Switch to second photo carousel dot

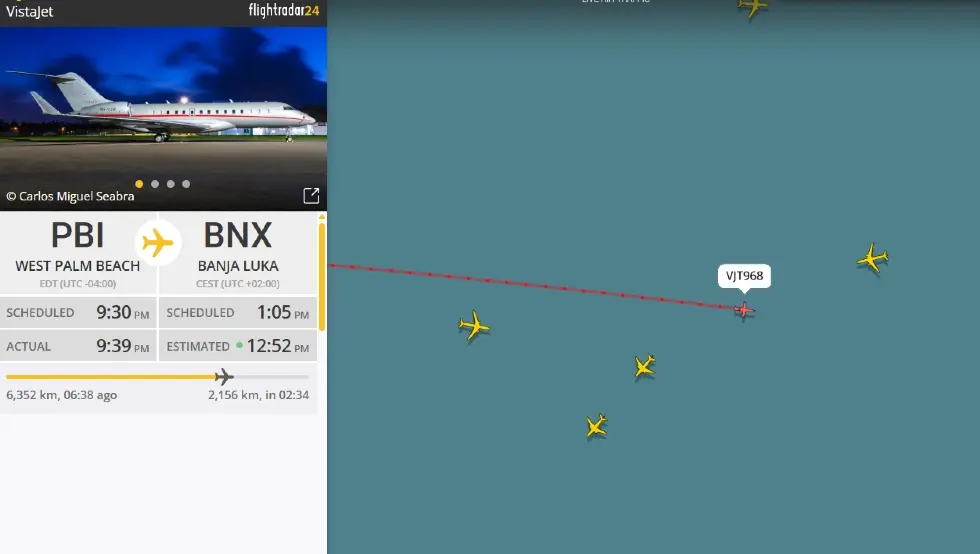click(155, 184)
